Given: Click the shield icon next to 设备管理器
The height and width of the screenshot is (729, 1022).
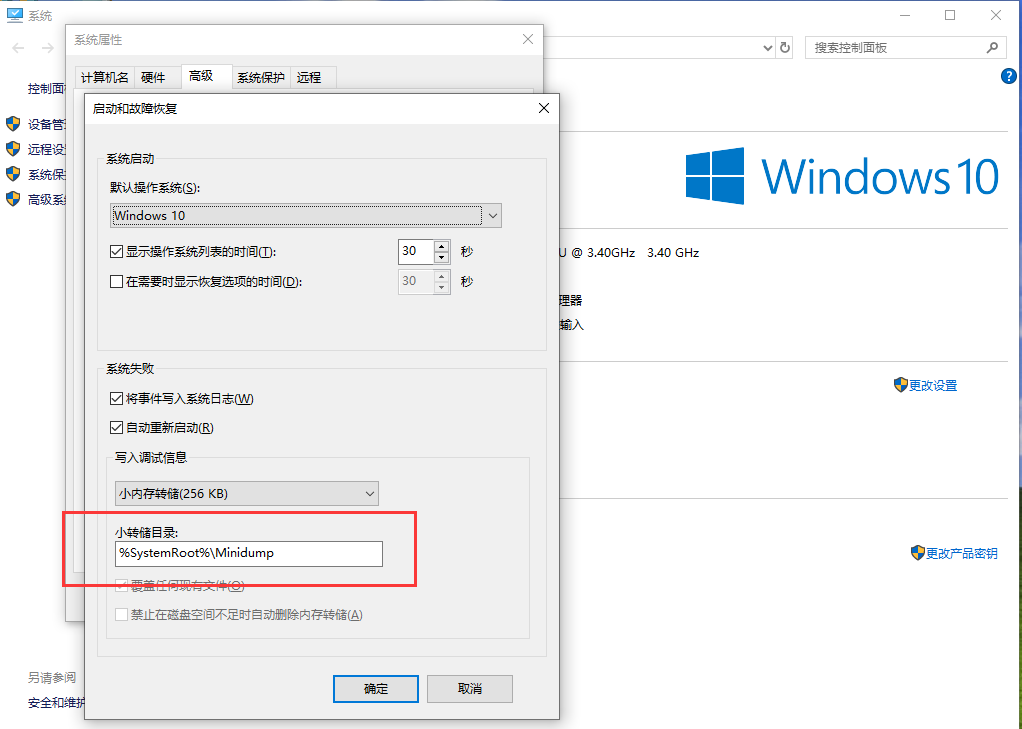Looking at the screenshot, I should [13, 124].
